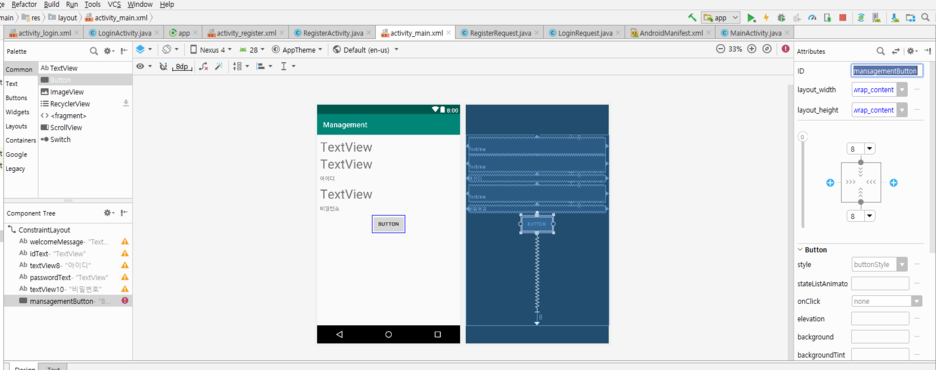Stop the app with red square
The image size is (936, 370).
[842, 18]
